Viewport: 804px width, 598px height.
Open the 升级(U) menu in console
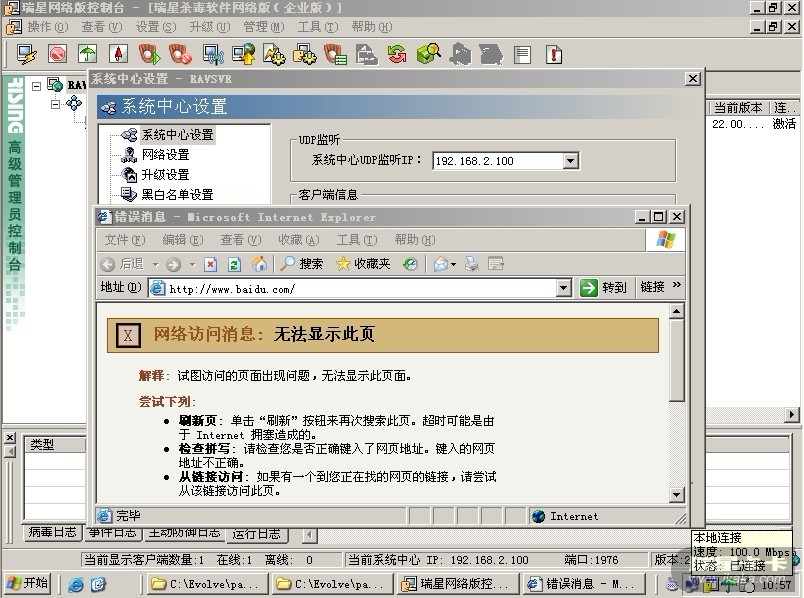[x=209, y=27]
